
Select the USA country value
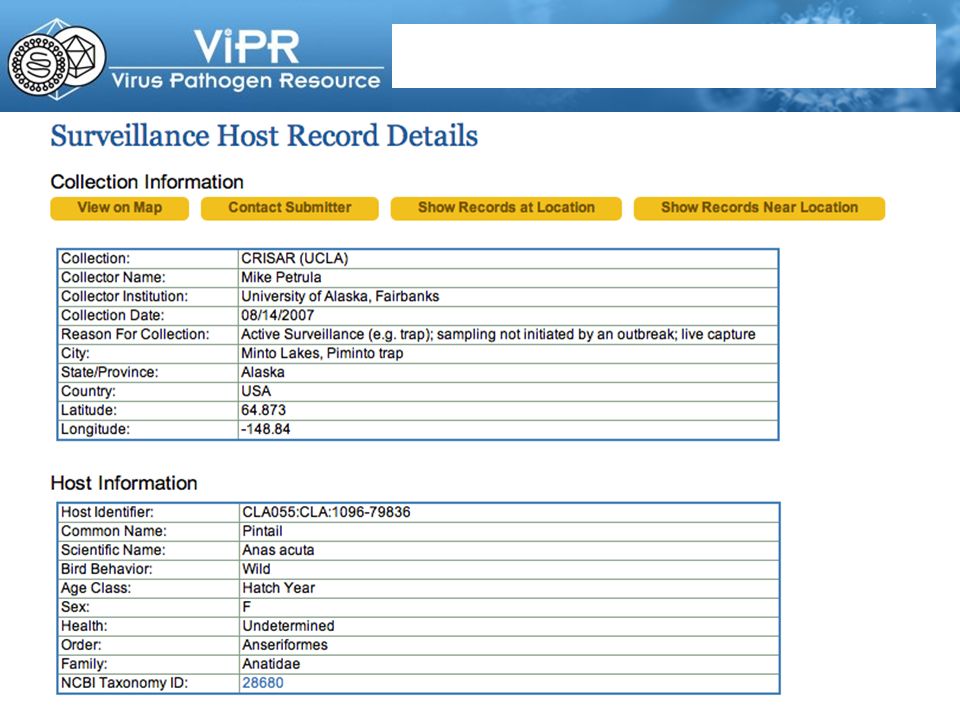click(x=256, y=391)
